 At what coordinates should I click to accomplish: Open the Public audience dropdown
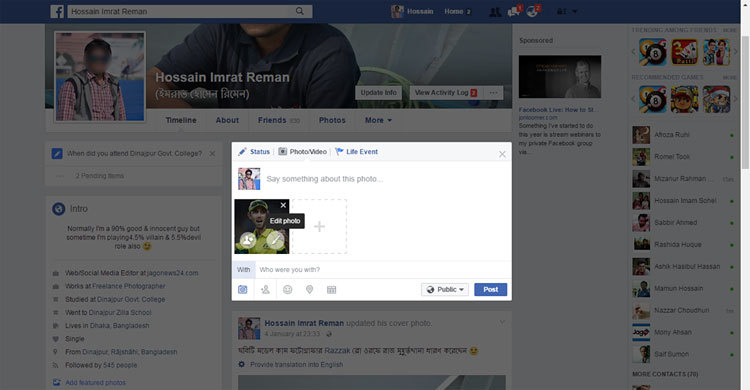445,290
